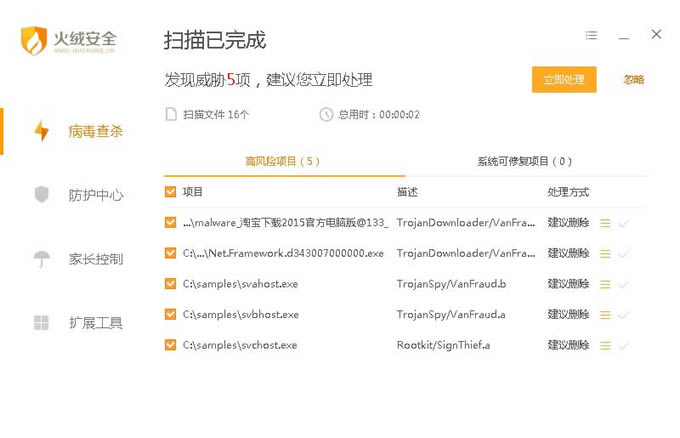Open the 家长控制 umbrella section

(x=94, y=259)
